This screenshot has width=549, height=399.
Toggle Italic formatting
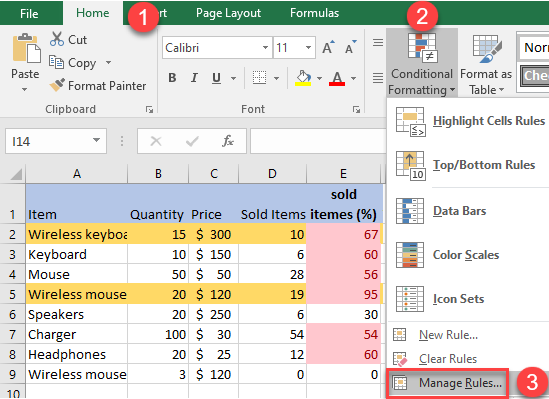pyautogui.click(x=194, y=78)
